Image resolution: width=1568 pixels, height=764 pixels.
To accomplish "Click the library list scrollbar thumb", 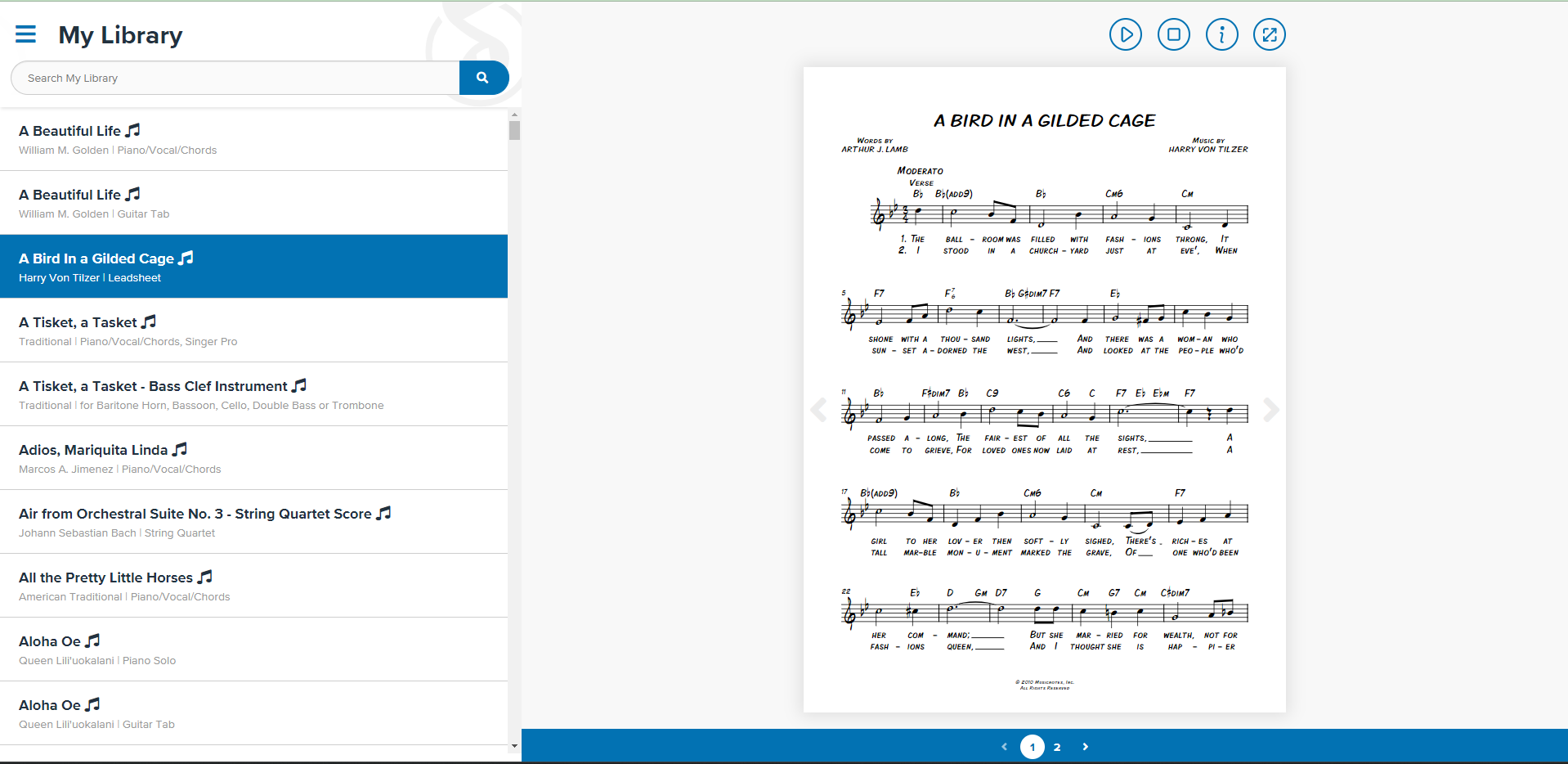I will (x=514, y=131).
